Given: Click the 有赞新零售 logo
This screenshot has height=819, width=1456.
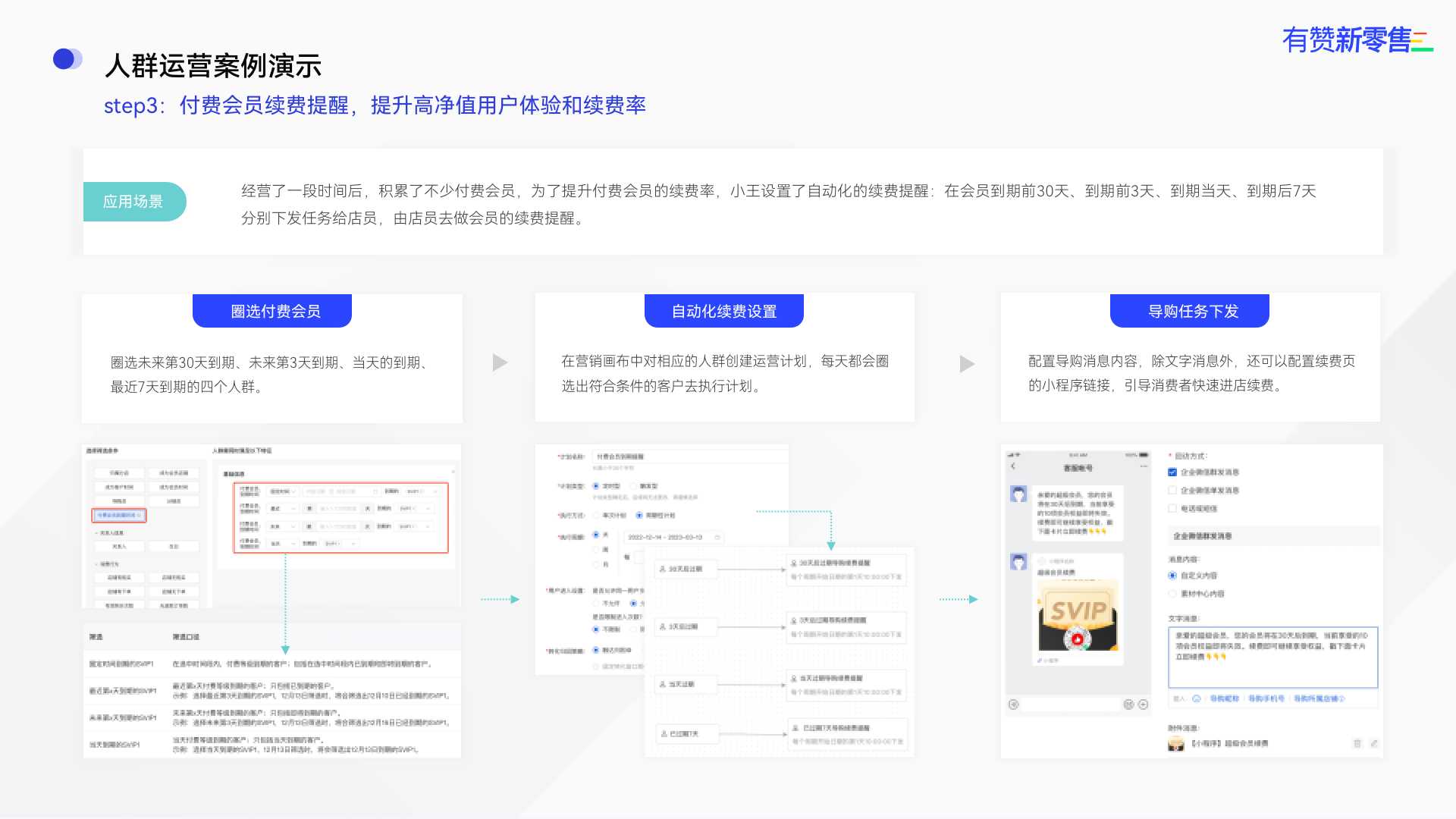Looking at the screenshot, I should 1357,39.
